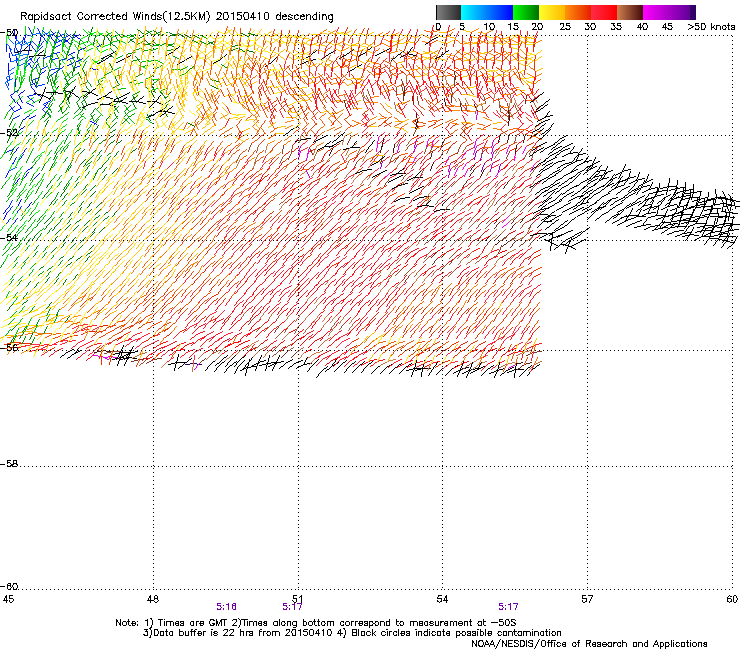Screen dimensions: 740x650
Task: Click the 'NOAA/NESDIS/Office of Research and Applications' credit
Action: click(x=589, y=644)
